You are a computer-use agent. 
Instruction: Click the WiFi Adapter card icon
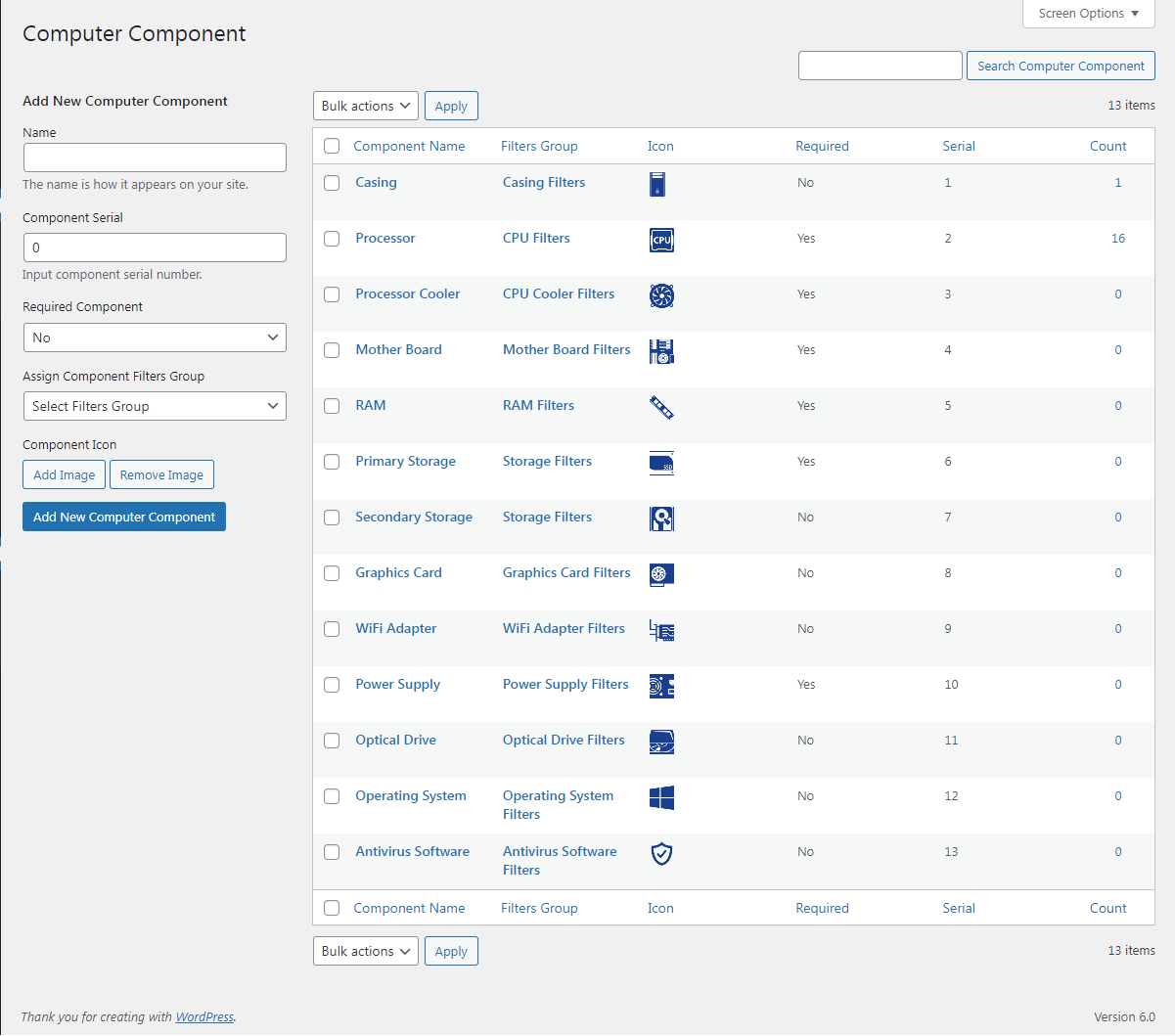click(661, 630)
